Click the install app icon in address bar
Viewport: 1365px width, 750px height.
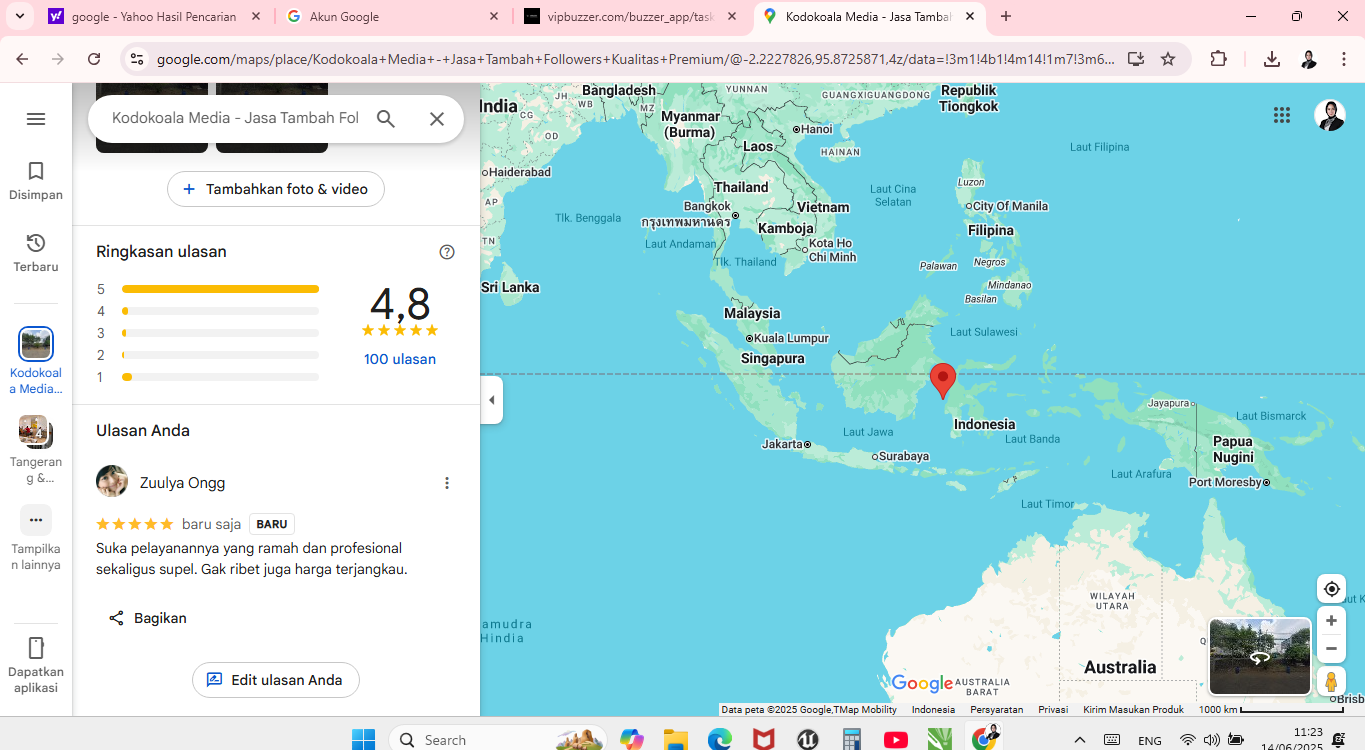(1135, 59)
